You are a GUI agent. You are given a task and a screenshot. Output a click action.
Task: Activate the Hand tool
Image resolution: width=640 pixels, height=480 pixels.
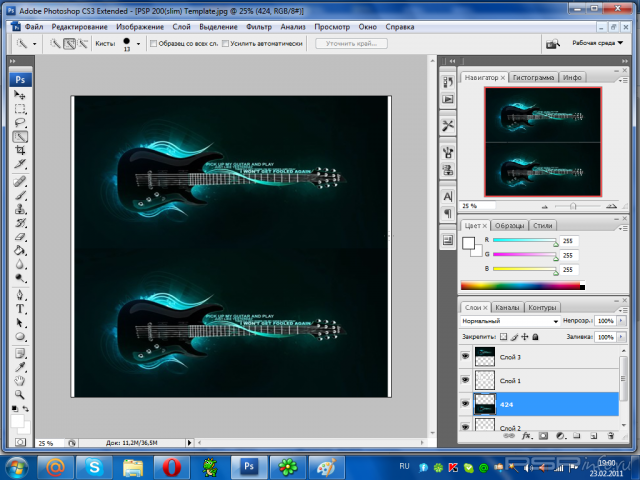coord(20,380)
